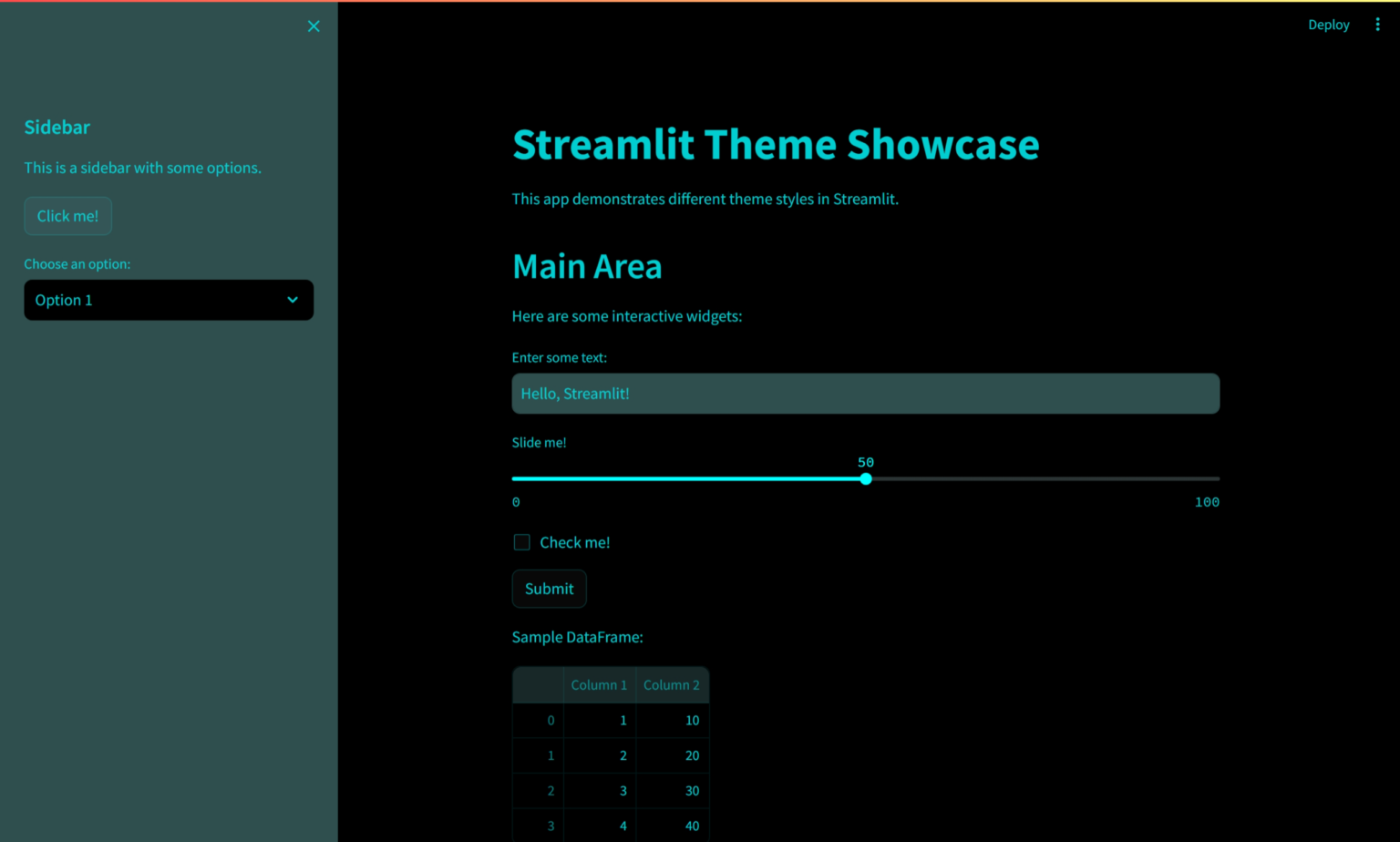Sort by Column 1 header
This screenshot has width=1400, height=842.
click(599, 685)
